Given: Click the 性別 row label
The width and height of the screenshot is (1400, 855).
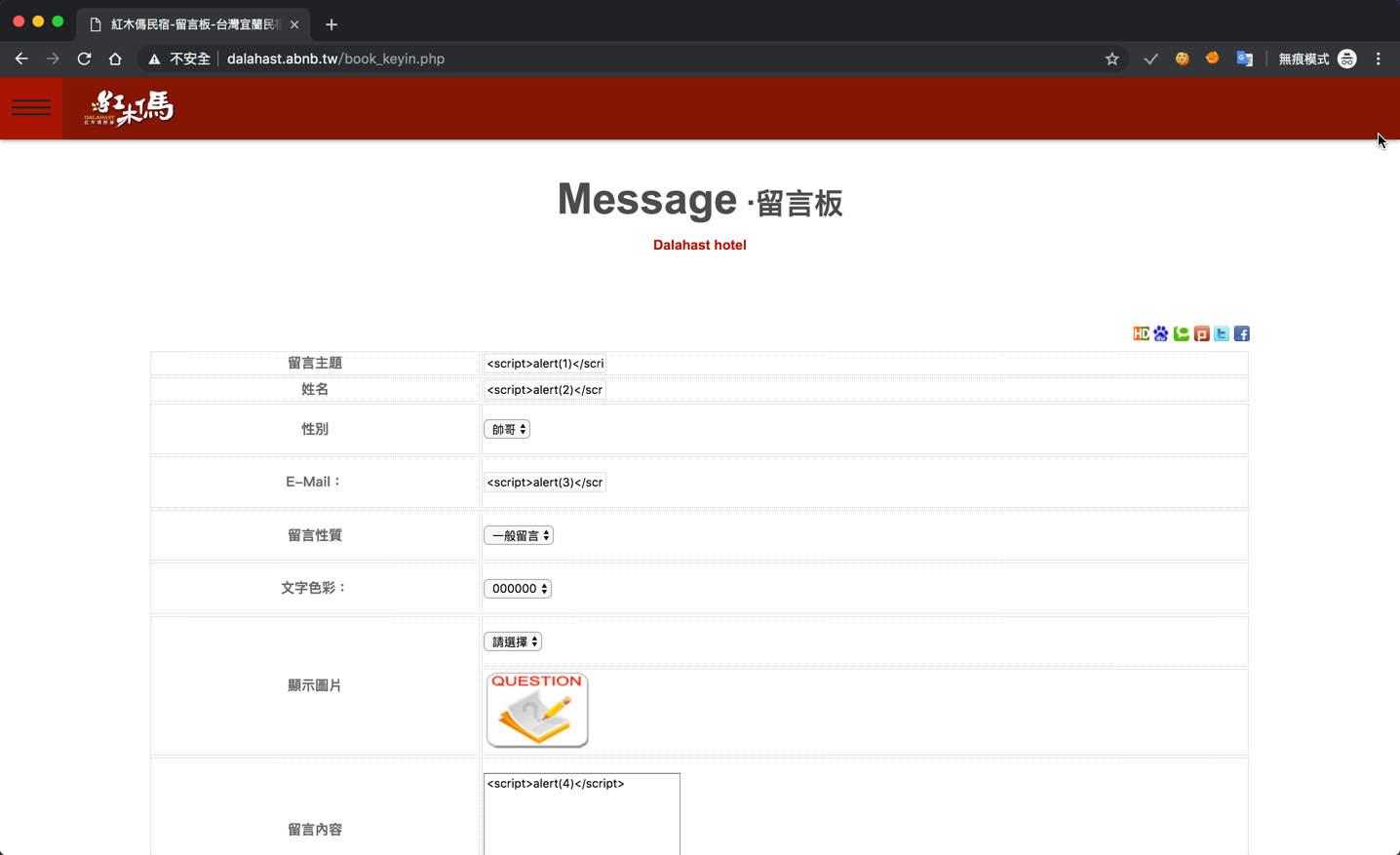Looking at the screenshot, I should point(315,429).
